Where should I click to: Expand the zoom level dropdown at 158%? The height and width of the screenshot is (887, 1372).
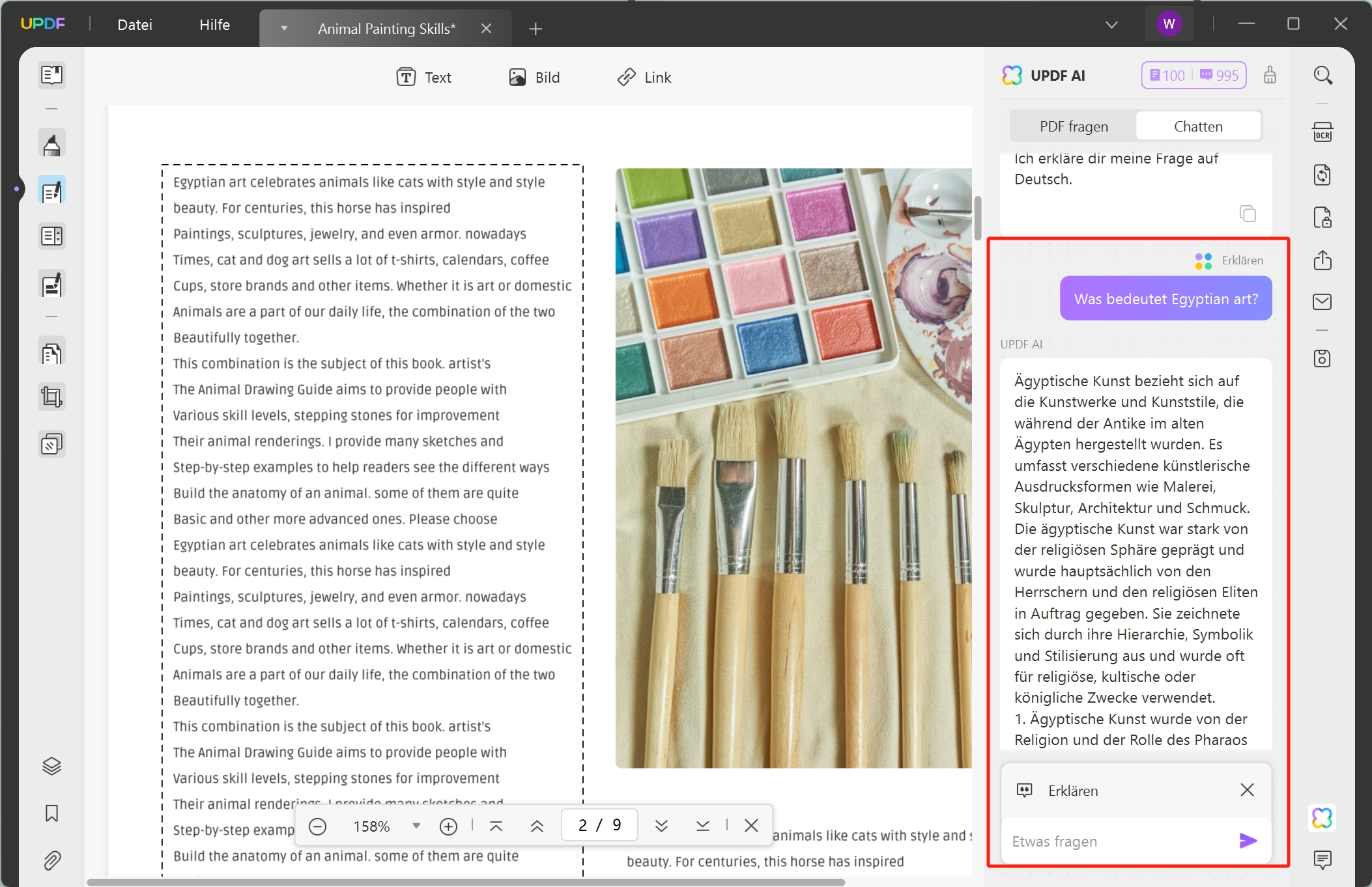(416, 825)
